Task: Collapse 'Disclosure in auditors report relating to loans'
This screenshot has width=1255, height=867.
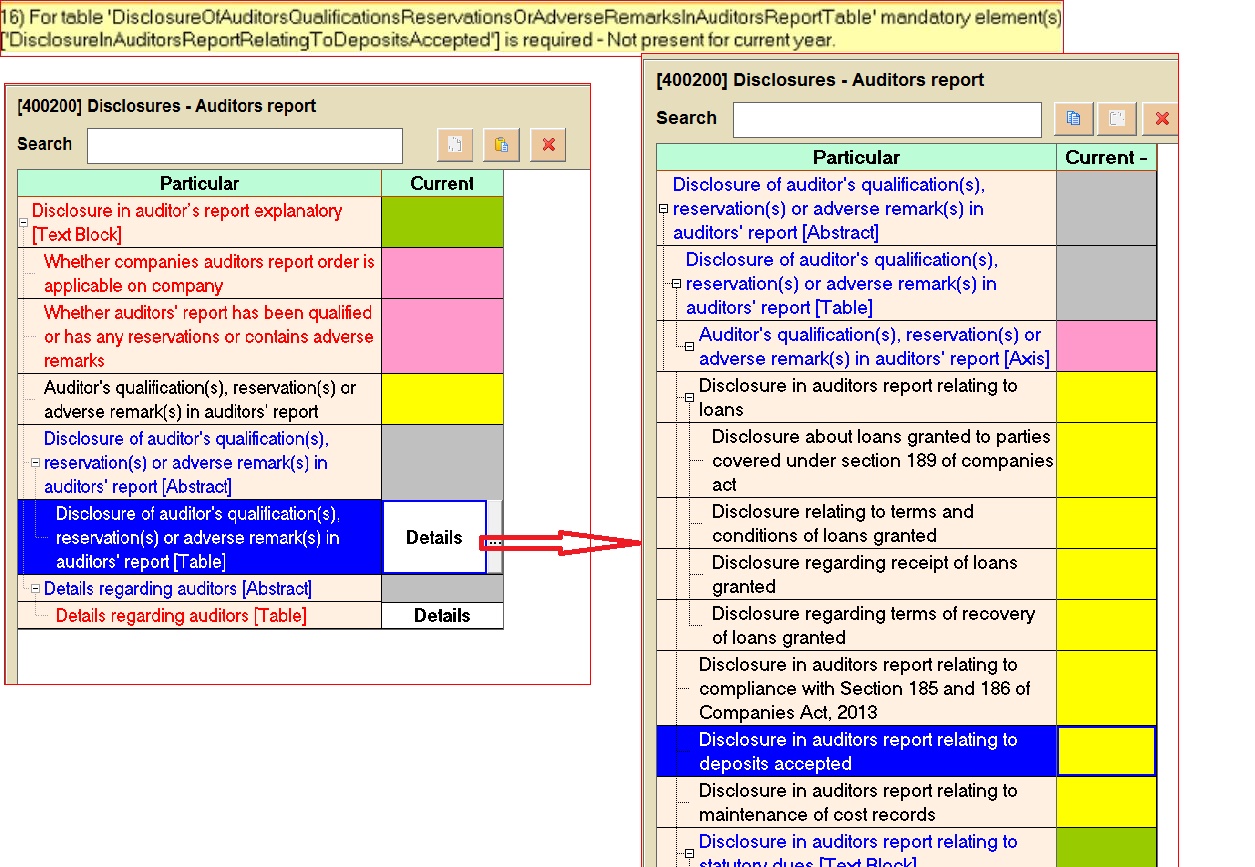Action: 689,398
